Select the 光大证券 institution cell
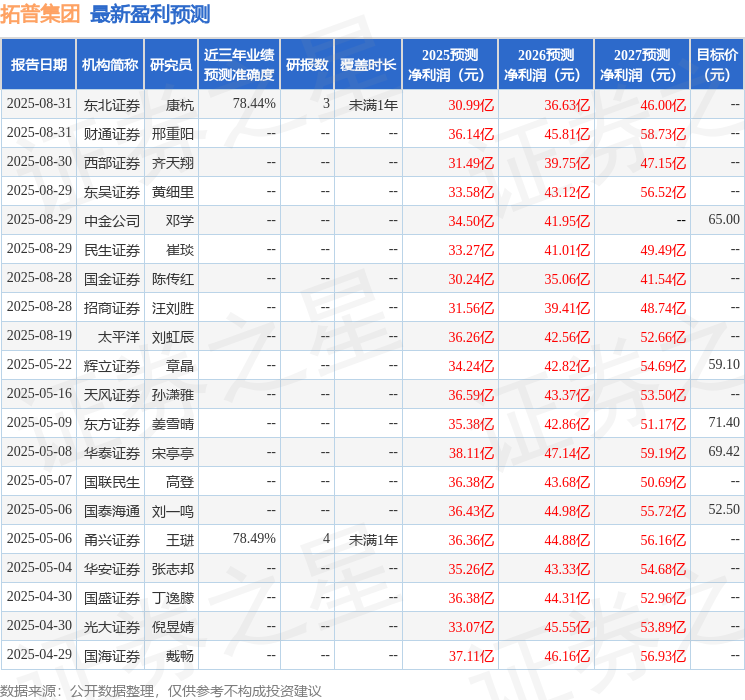 (112, 627)
